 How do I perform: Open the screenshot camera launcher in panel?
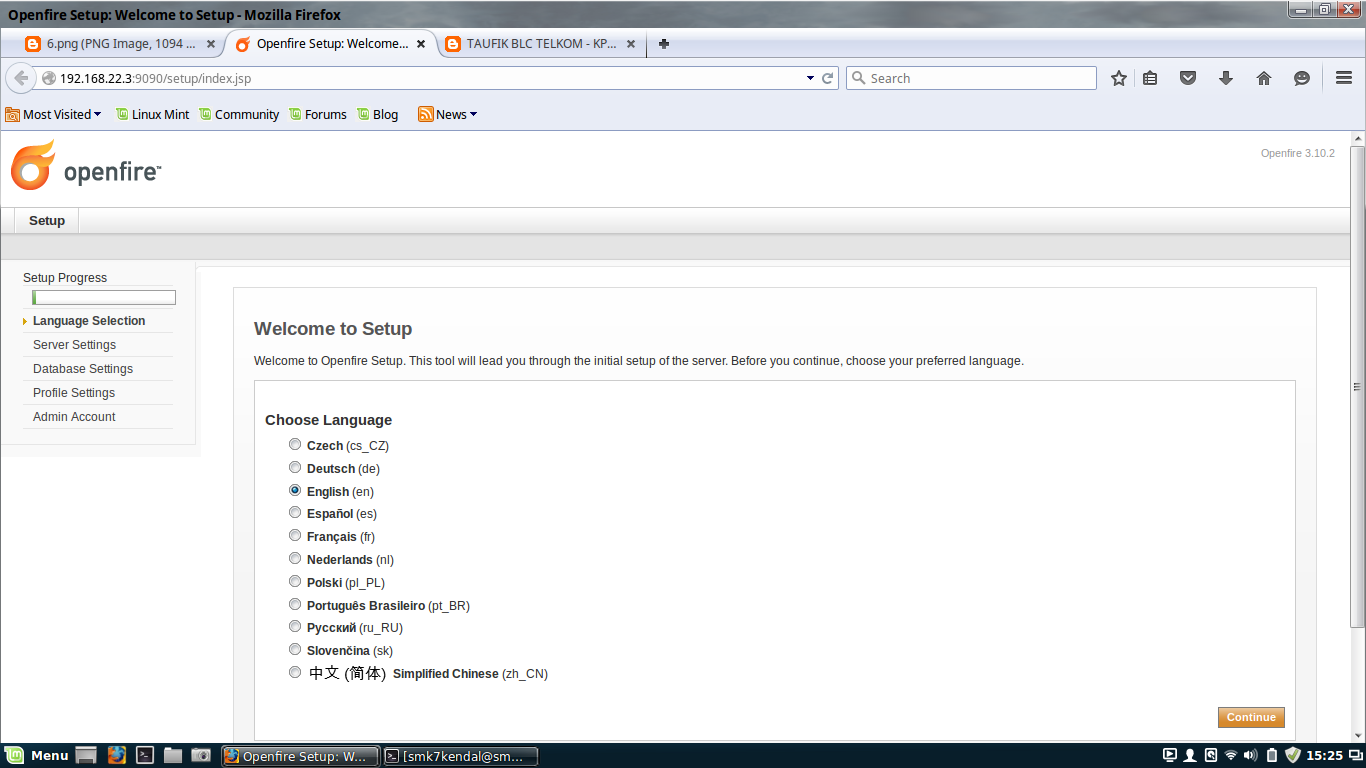click(x=201, y=755)
